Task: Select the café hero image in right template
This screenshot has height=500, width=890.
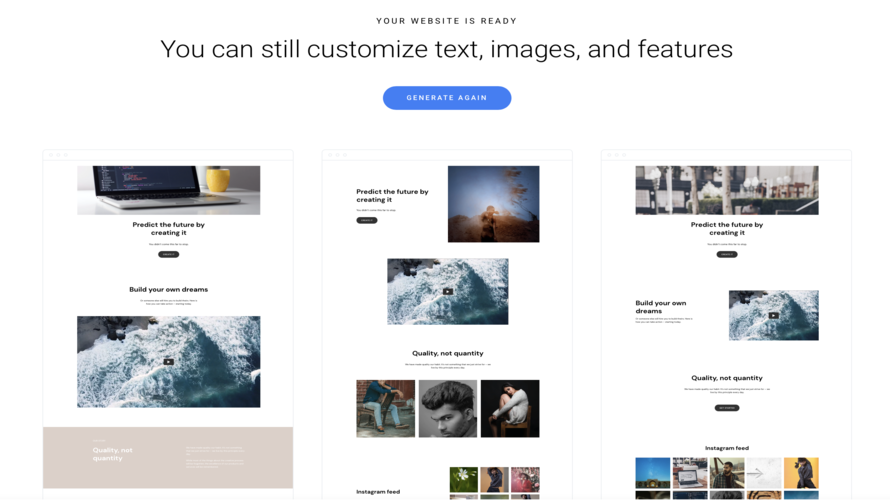Action: [x=727, y=190]
